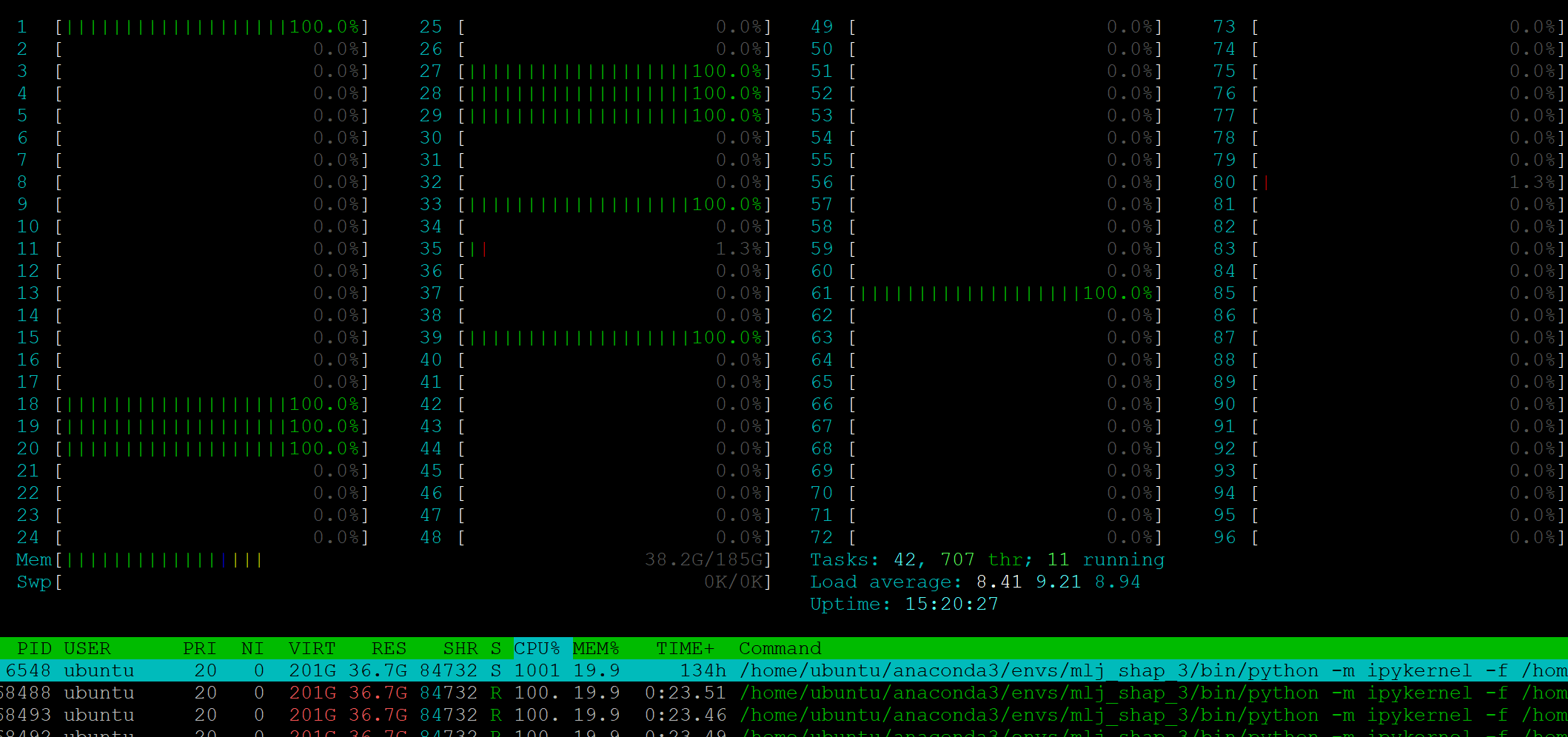Image resolution: width=1568 pixels, height=737 pixels.
Task: Click the Load average display text
Action: 976,582
